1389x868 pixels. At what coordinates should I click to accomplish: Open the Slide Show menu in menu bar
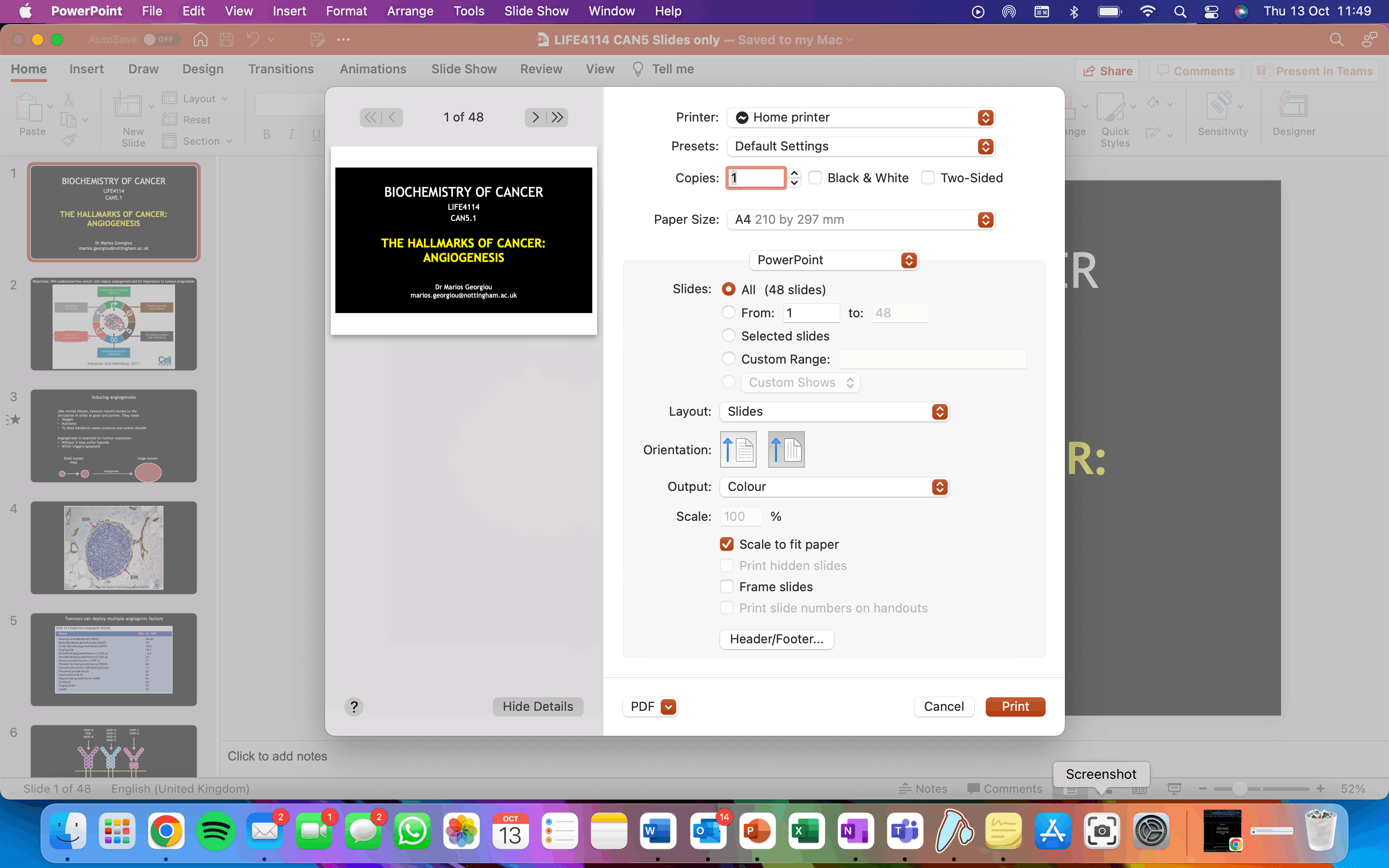click(536, 12)
